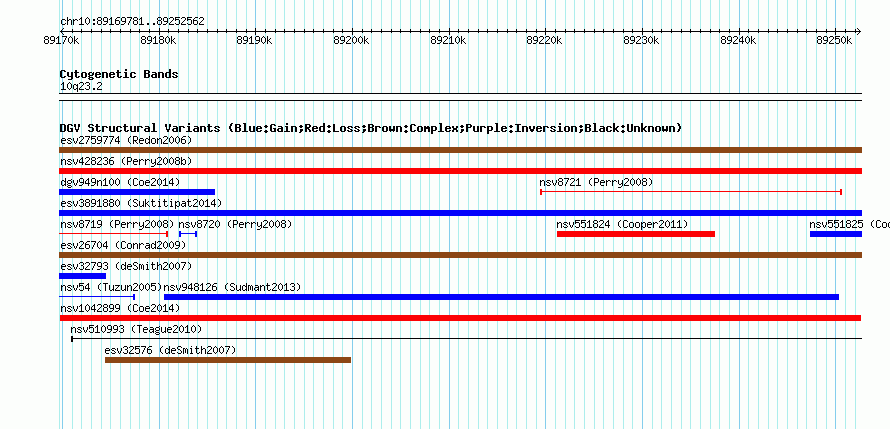The height and width of the screenshot is (429, 890).
Task: Click the 89180k ruler tick label
Action: pos(158,41)
